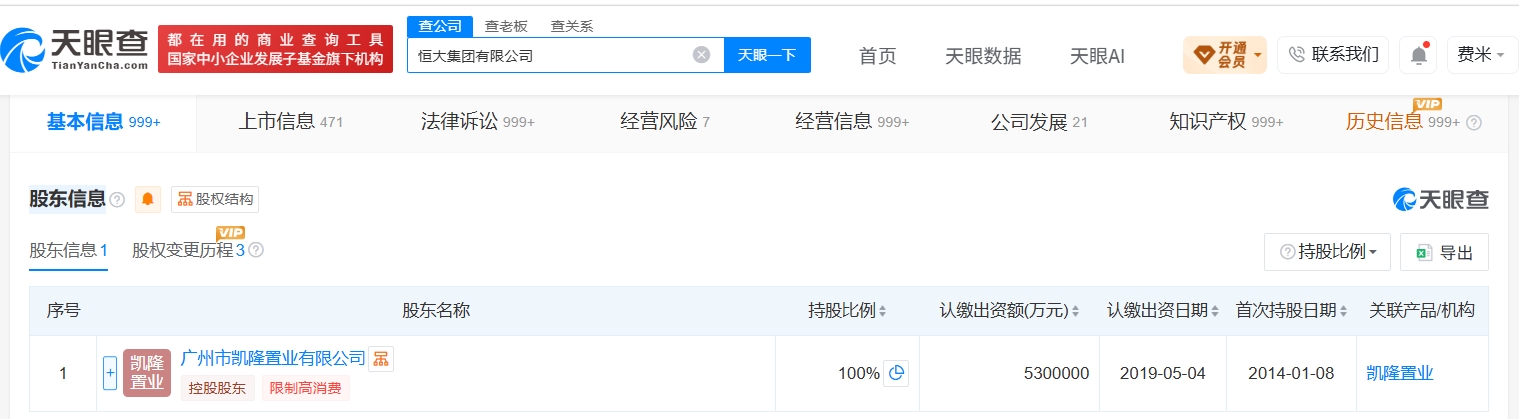
Task: Open the 开通会员 dropdown
Action: (x=1225, y=54)
